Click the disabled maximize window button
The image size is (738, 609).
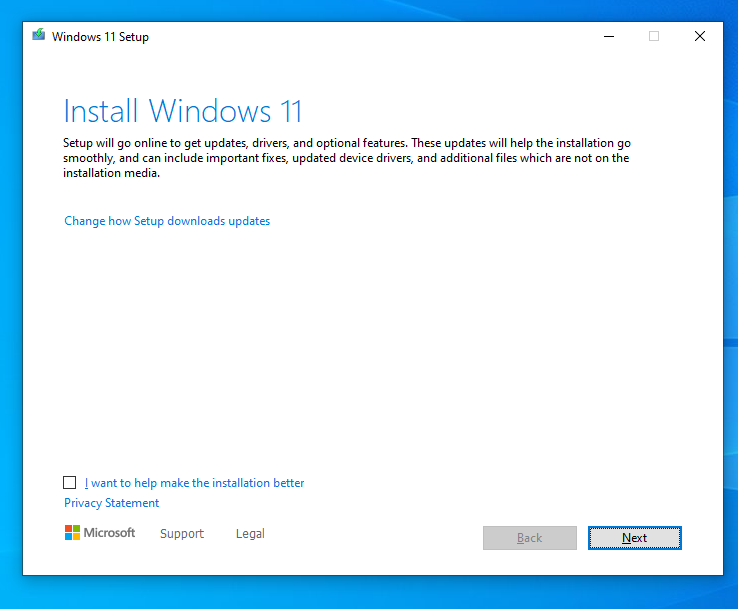(x=654, y=36)
